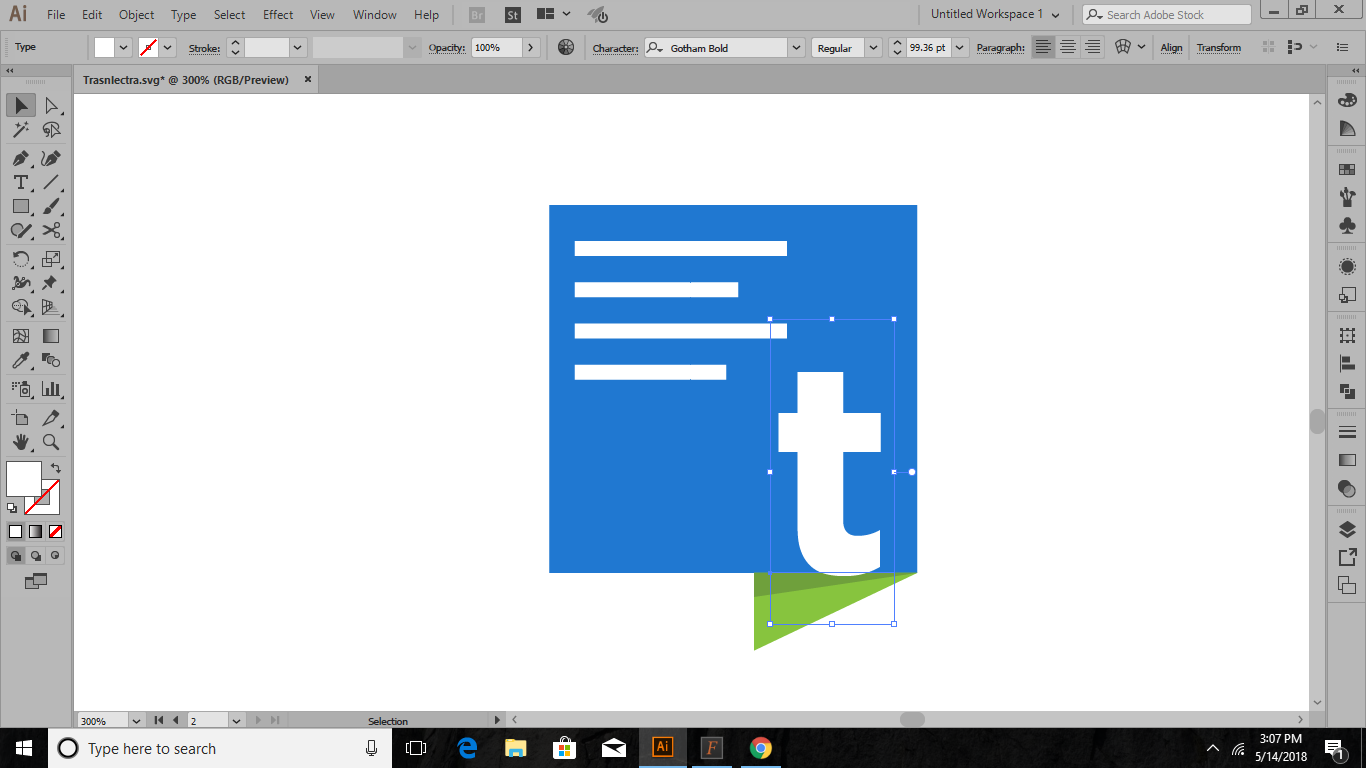This screenshot has height=768, width=1366.
Task: Activate the Zoom tool
Action: pyautogui.click(x=51, y=442)
